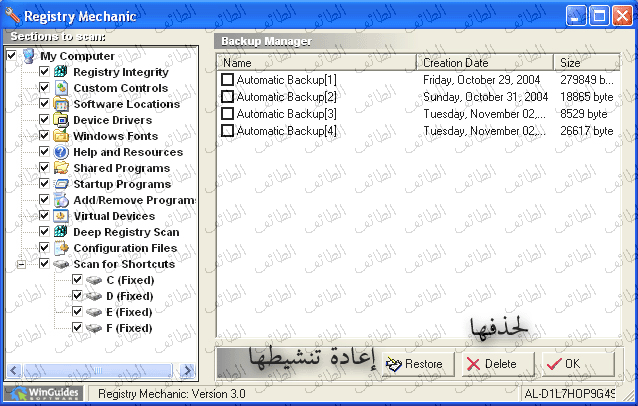
Task: Uncheck the Device Drivers checkbox
Action: (44, 120)
